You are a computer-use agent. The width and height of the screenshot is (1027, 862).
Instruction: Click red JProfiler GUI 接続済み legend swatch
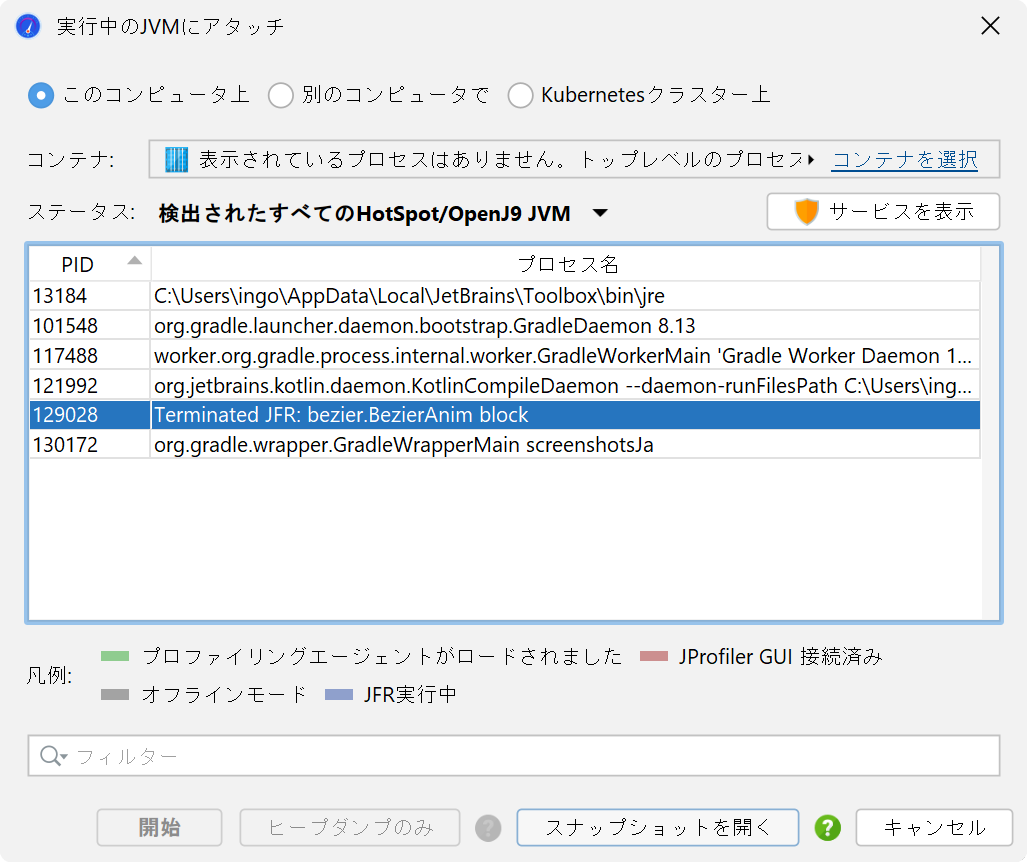pos(654,656)
